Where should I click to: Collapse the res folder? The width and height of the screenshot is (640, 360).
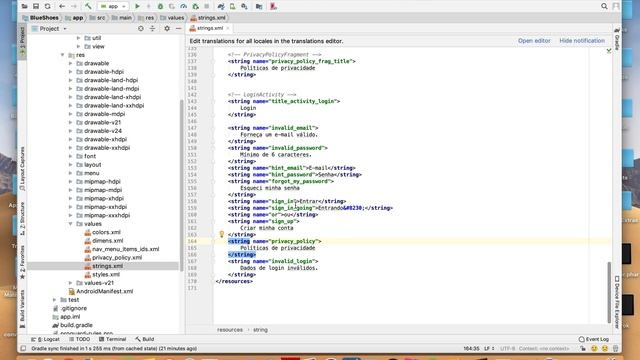click(62, 55)
